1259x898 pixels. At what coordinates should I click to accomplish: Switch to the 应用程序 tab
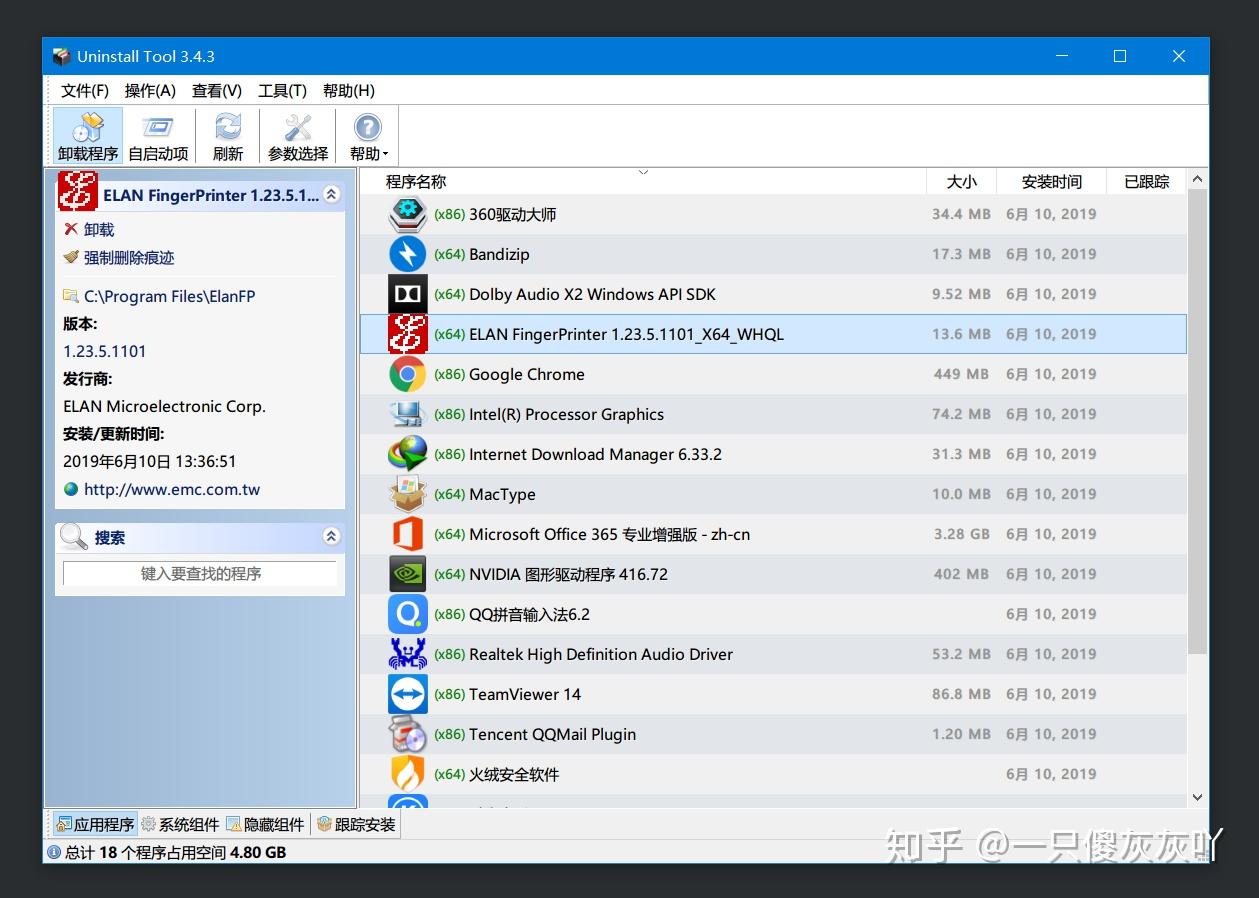[x=94, y=825]
